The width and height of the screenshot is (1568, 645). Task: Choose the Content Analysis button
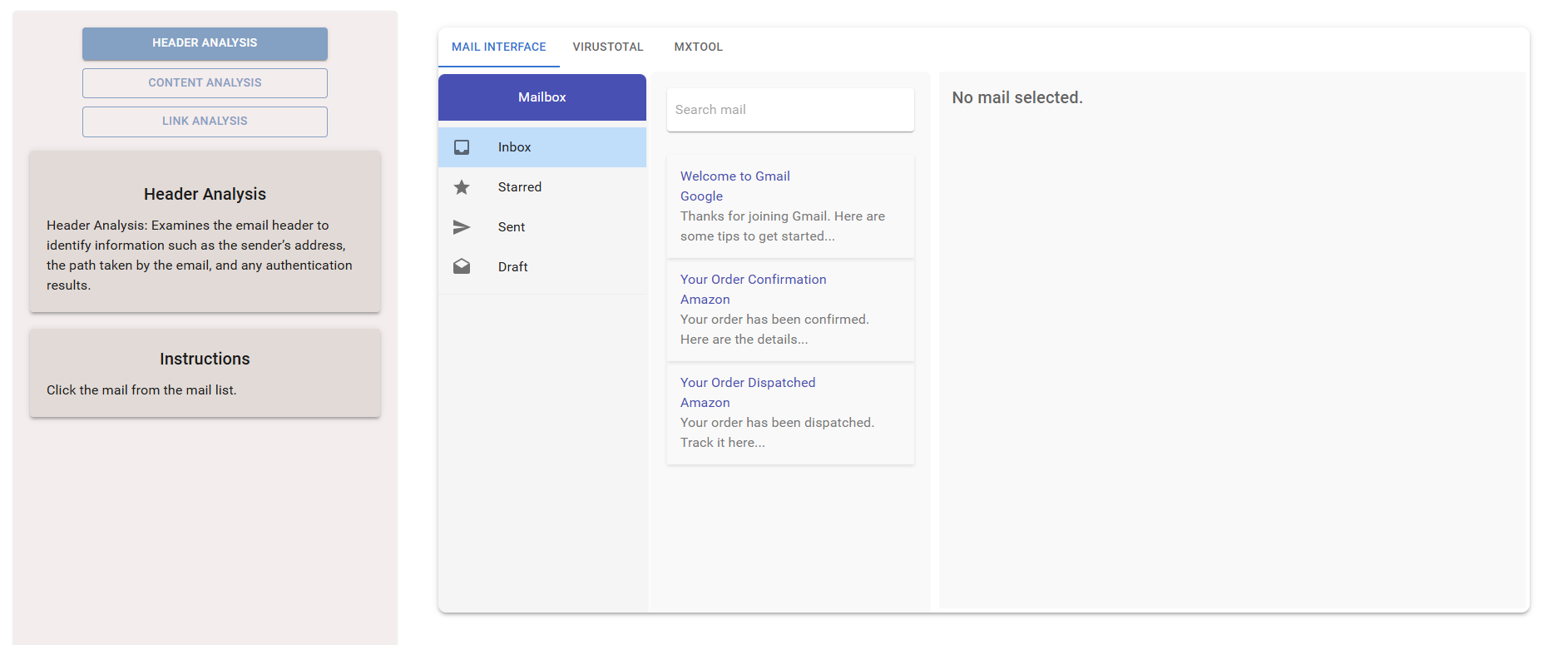click(205, 83)
